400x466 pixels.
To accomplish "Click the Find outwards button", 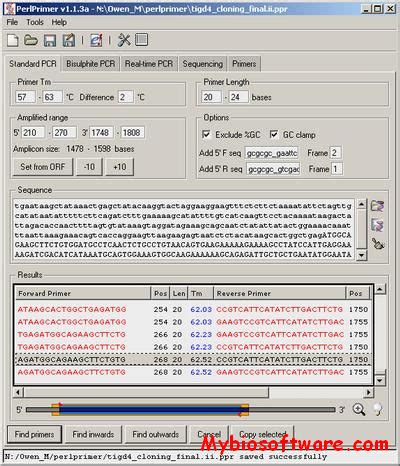I will pyautogui.click(x=156, y=434).
